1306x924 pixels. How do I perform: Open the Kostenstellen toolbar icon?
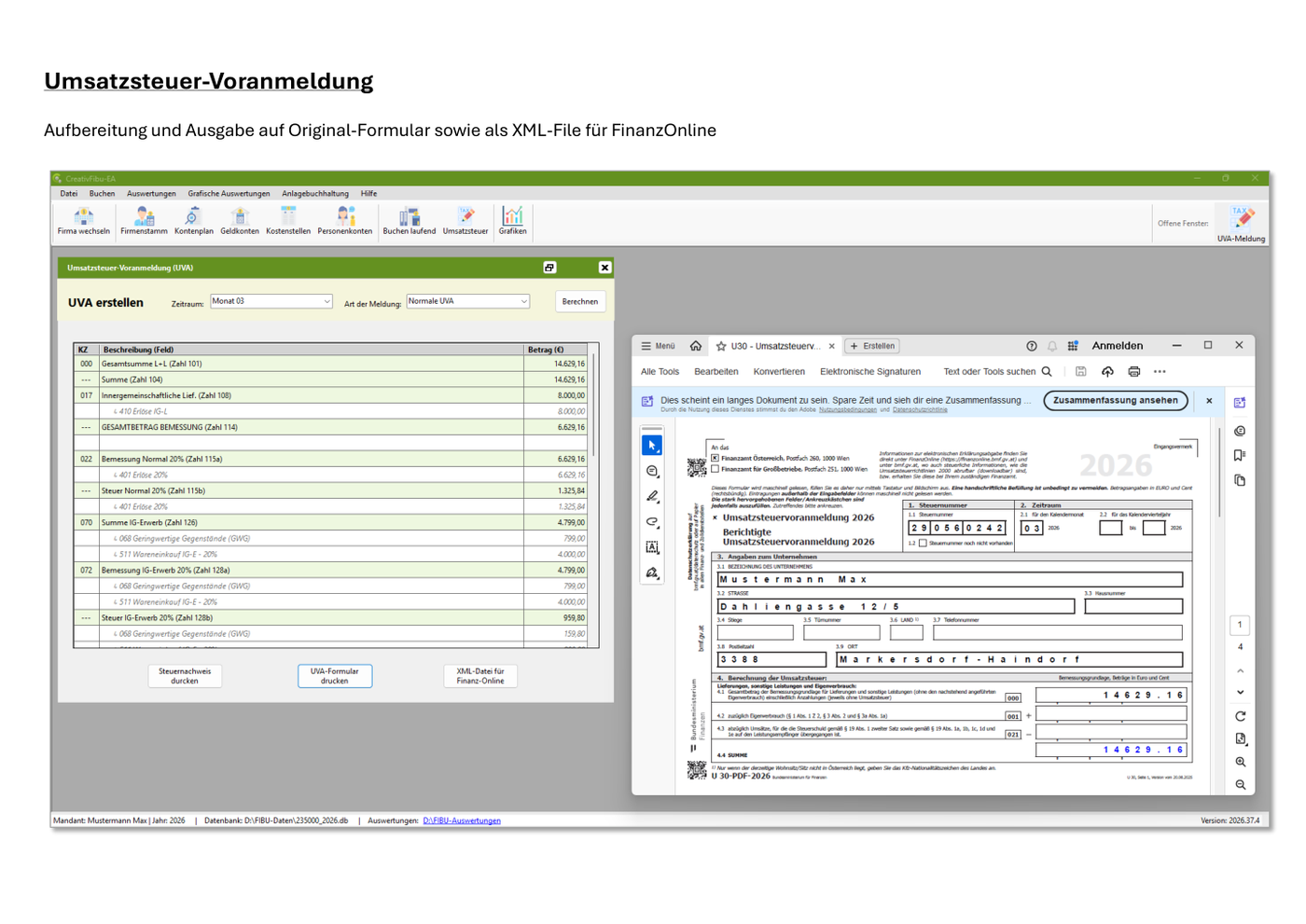[288, 221]
